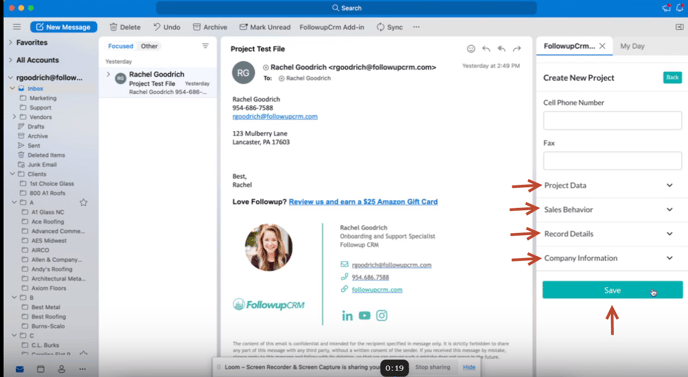The height and width of the screenshot is (377, 688).
Task: Open more views ellipsis at sidebar bottom
Action: click(82, 369)
